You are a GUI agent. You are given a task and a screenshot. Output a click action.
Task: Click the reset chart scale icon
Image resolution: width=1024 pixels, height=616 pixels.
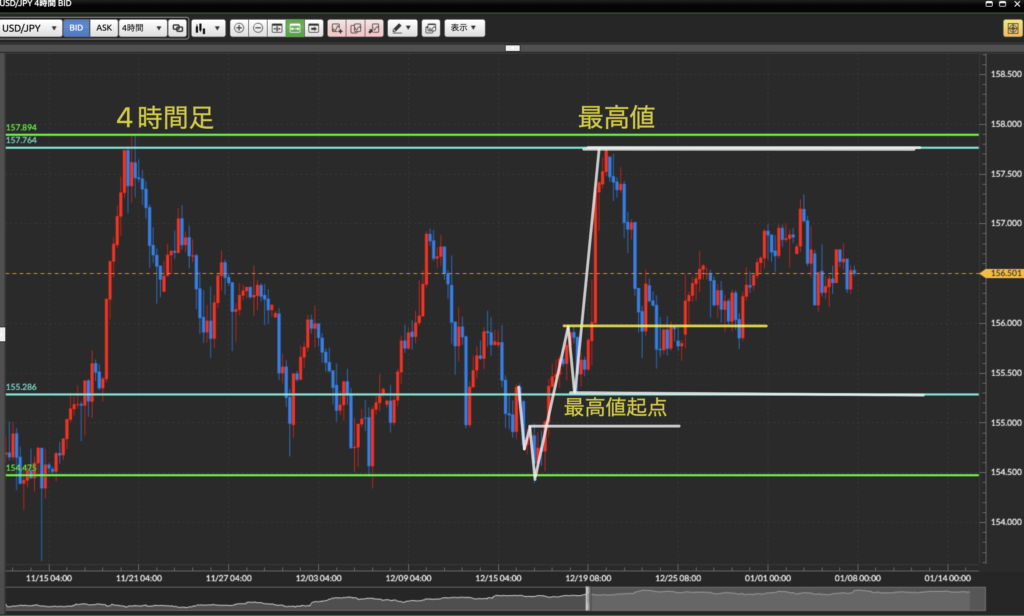pos(277,28)
